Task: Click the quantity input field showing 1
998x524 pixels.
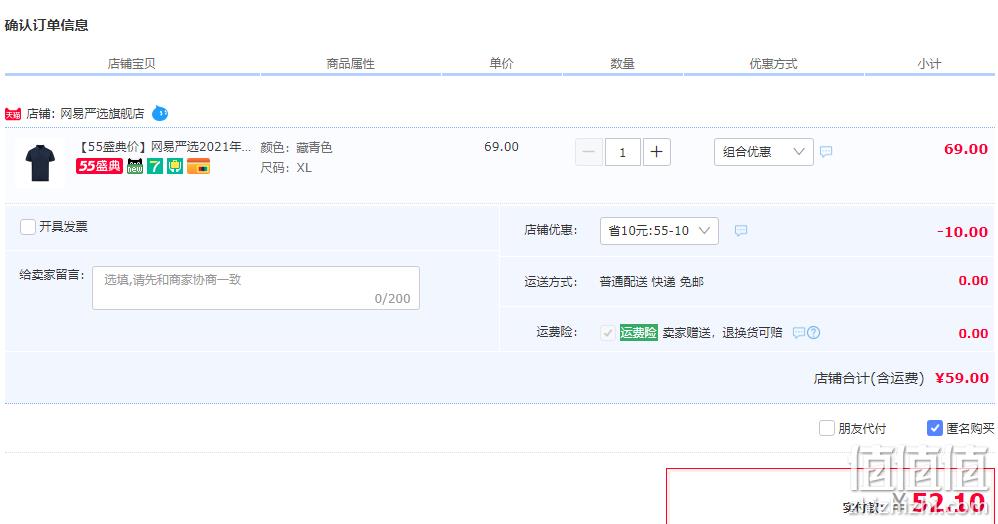Action: 622,152
